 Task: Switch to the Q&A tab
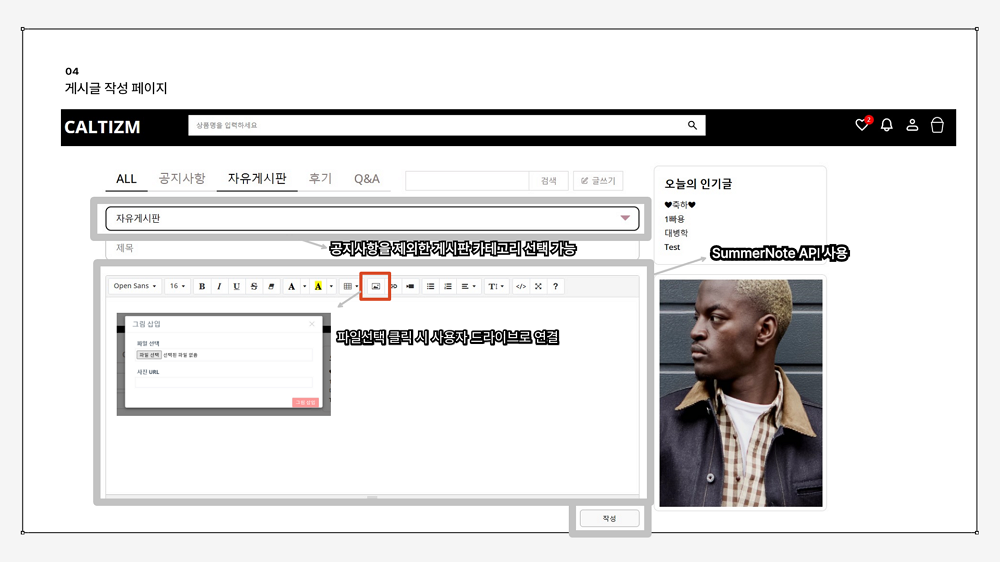click(x=367, y=179)
